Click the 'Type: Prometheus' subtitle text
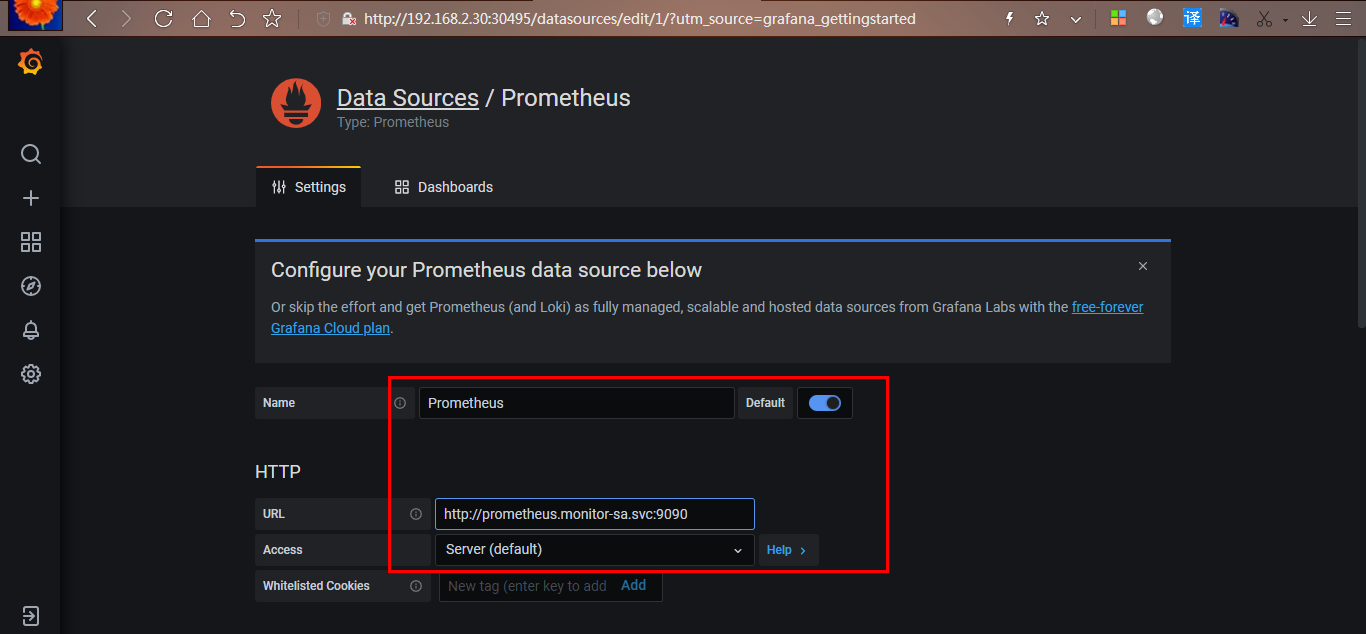The width and height of the screenshot is (1366, 634). click(393, 122)
